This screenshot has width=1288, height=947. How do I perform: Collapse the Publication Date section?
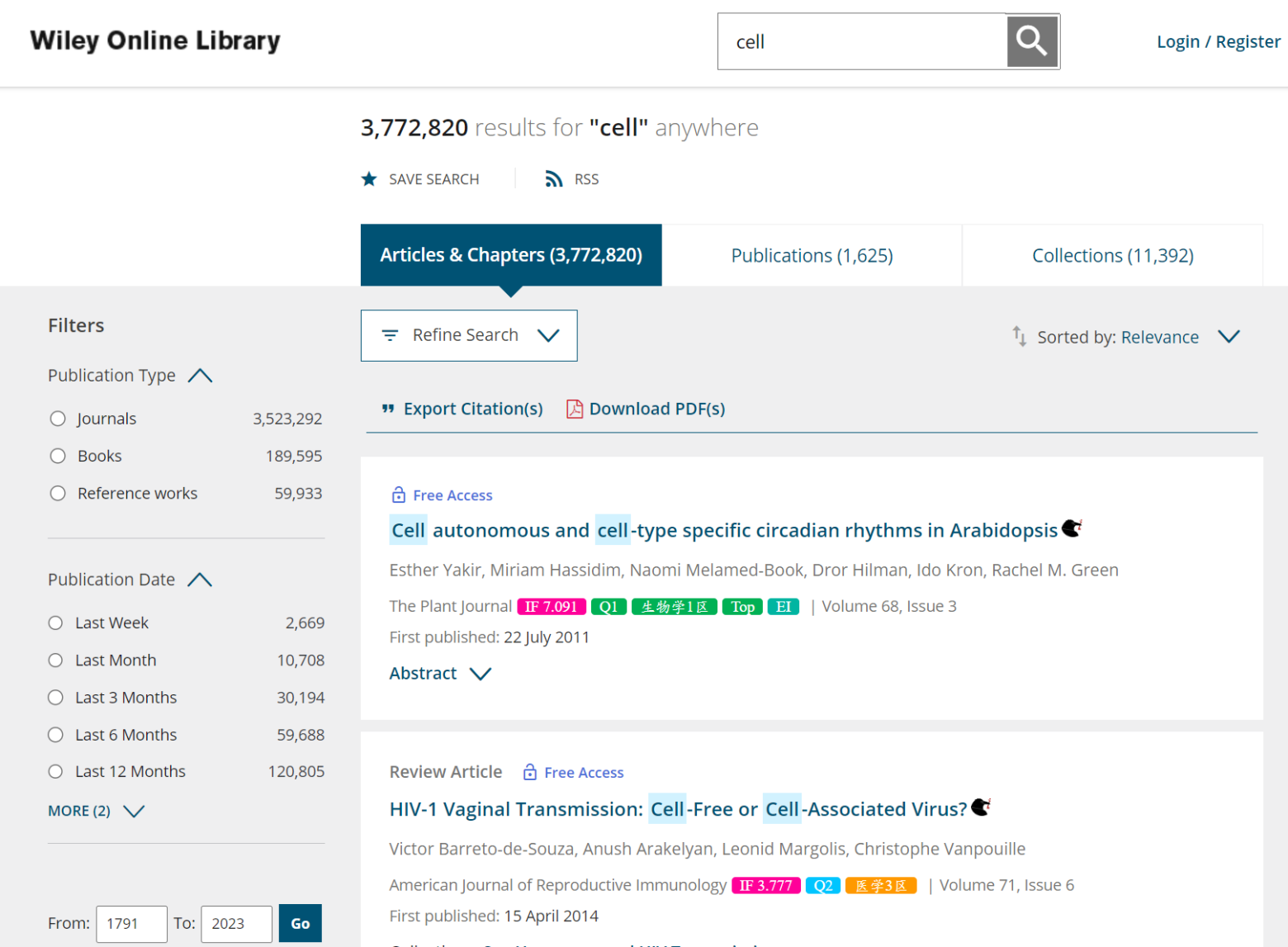199,579
